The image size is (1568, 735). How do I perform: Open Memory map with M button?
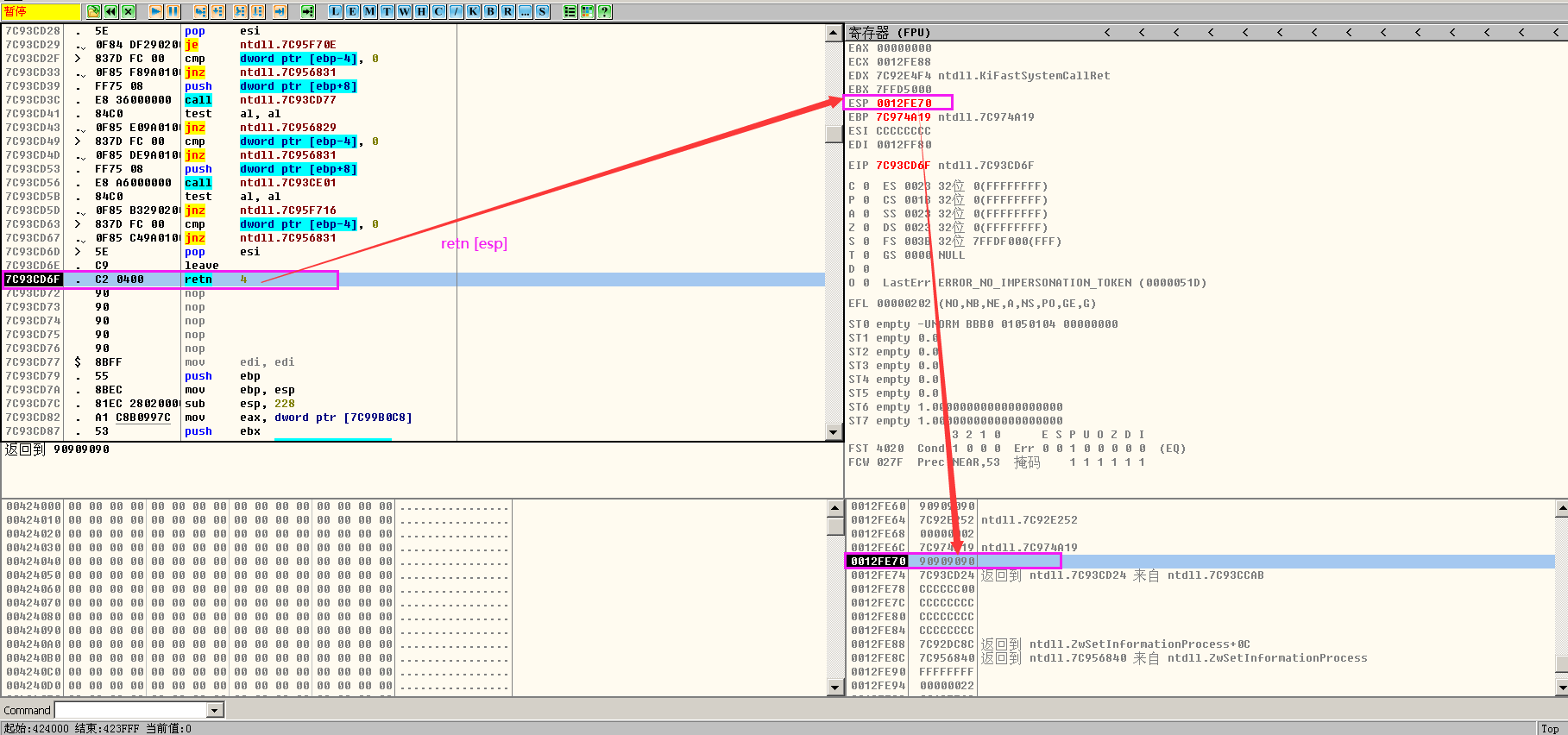[369, 11]
